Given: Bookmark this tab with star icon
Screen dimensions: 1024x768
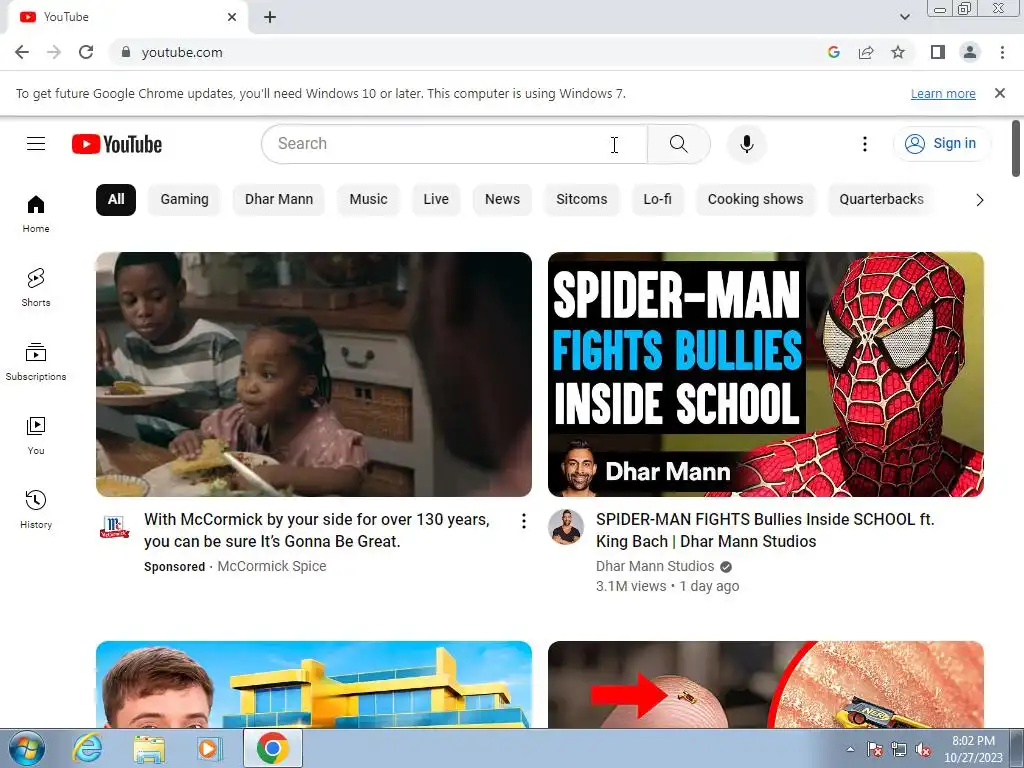Looking at the screenshot, I should [x=898, y=52].
